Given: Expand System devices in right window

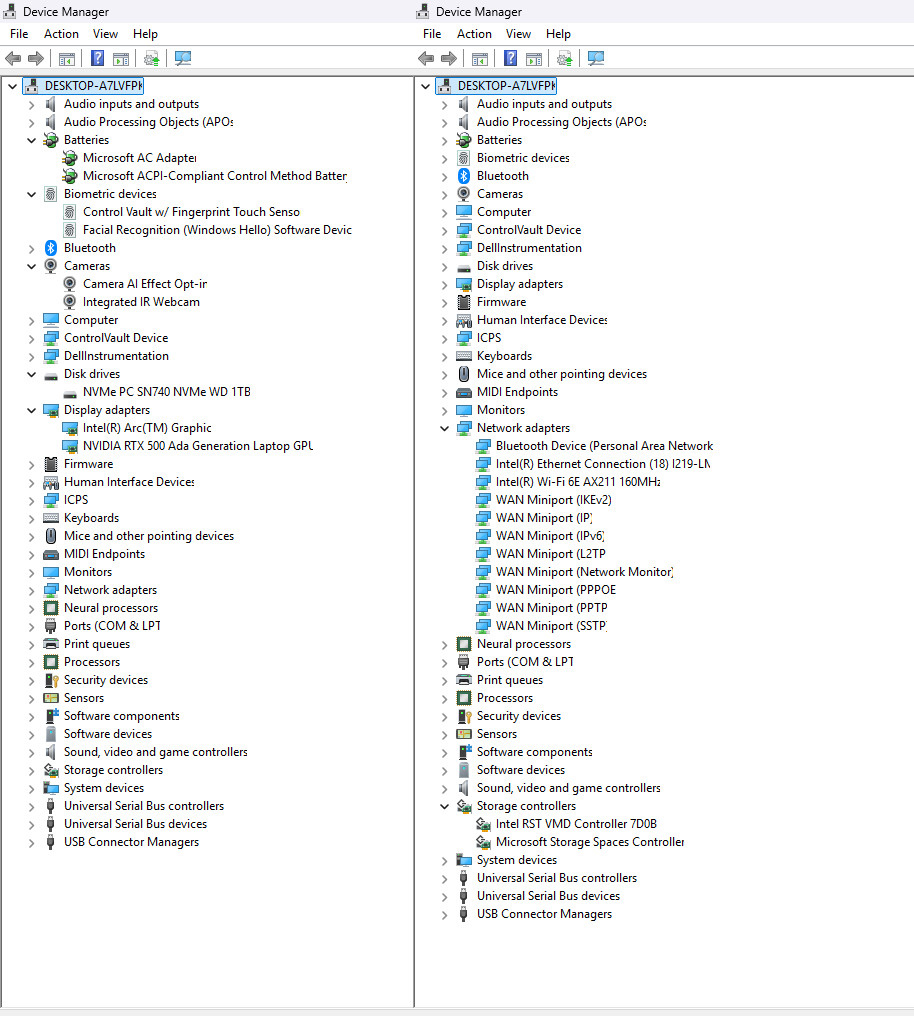Looking at the screenshot, I should click(444, 860).
